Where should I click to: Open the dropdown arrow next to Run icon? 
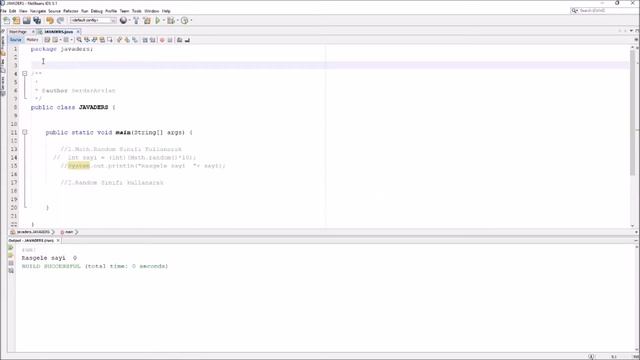coord(164,20)
